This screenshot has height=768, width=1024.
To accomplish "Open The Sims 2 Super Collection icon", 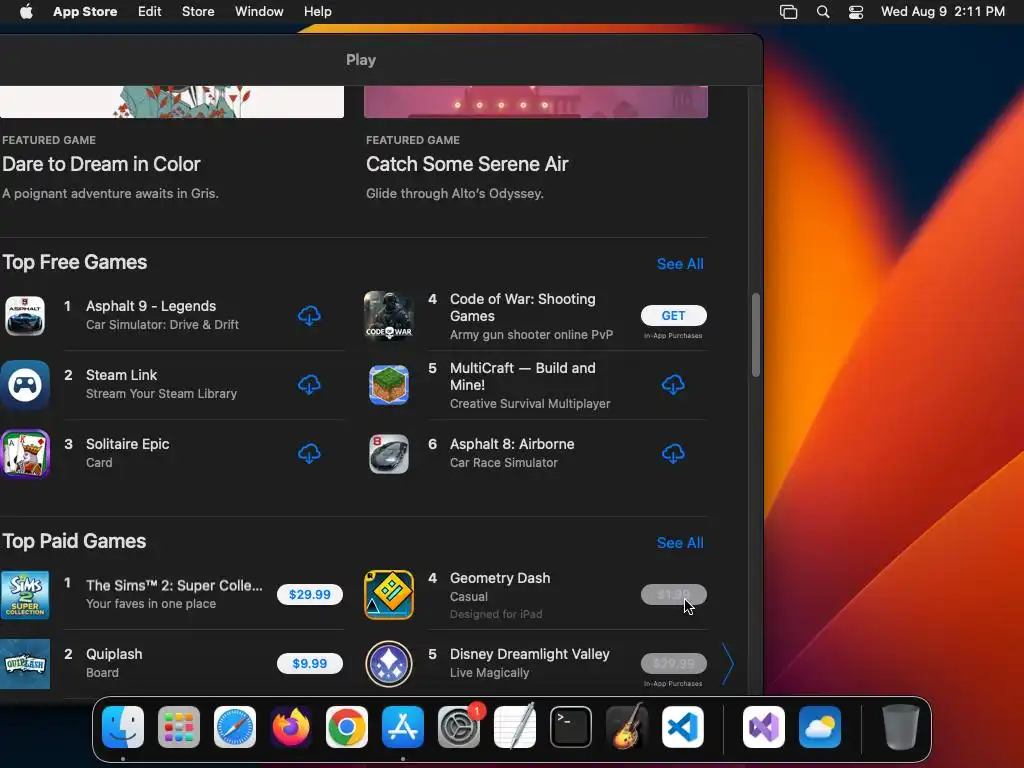I will pos(25,595).
